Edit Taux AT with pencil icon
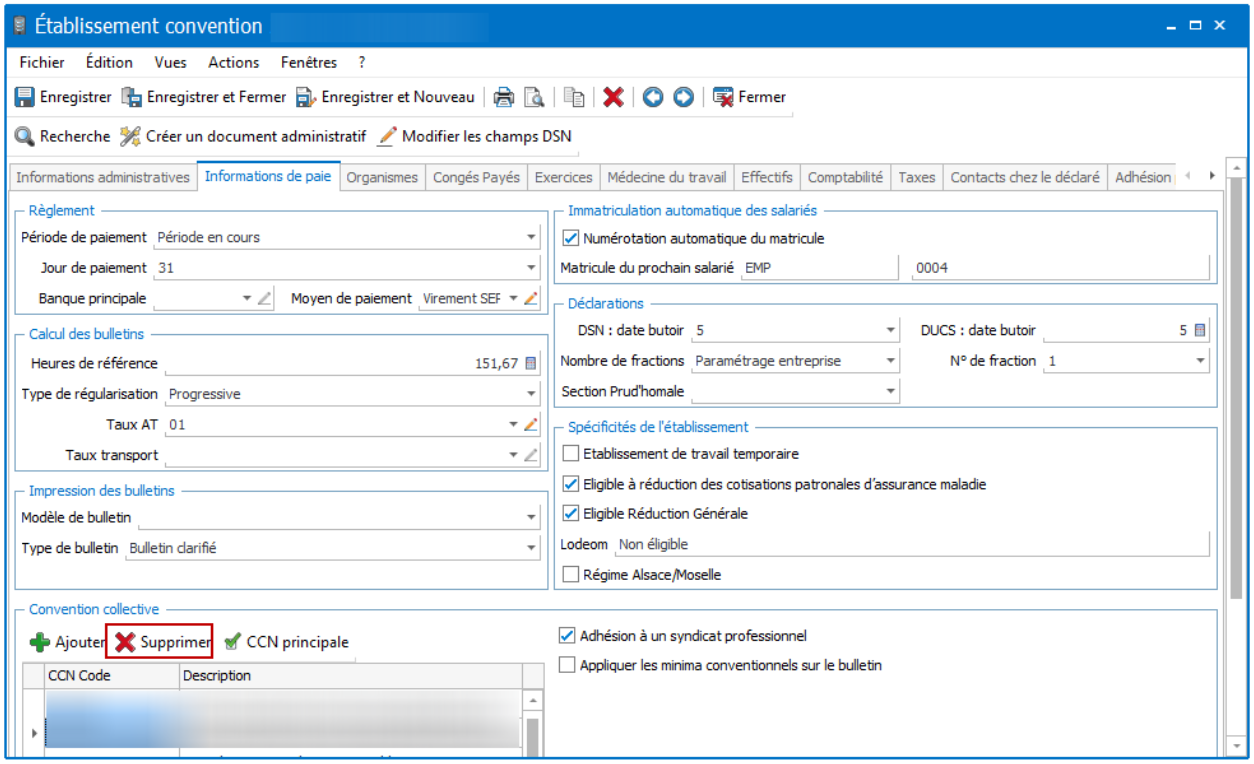The width and height of the screenshot is (1254, 764). pyautogui.click(x=531, y=424)
